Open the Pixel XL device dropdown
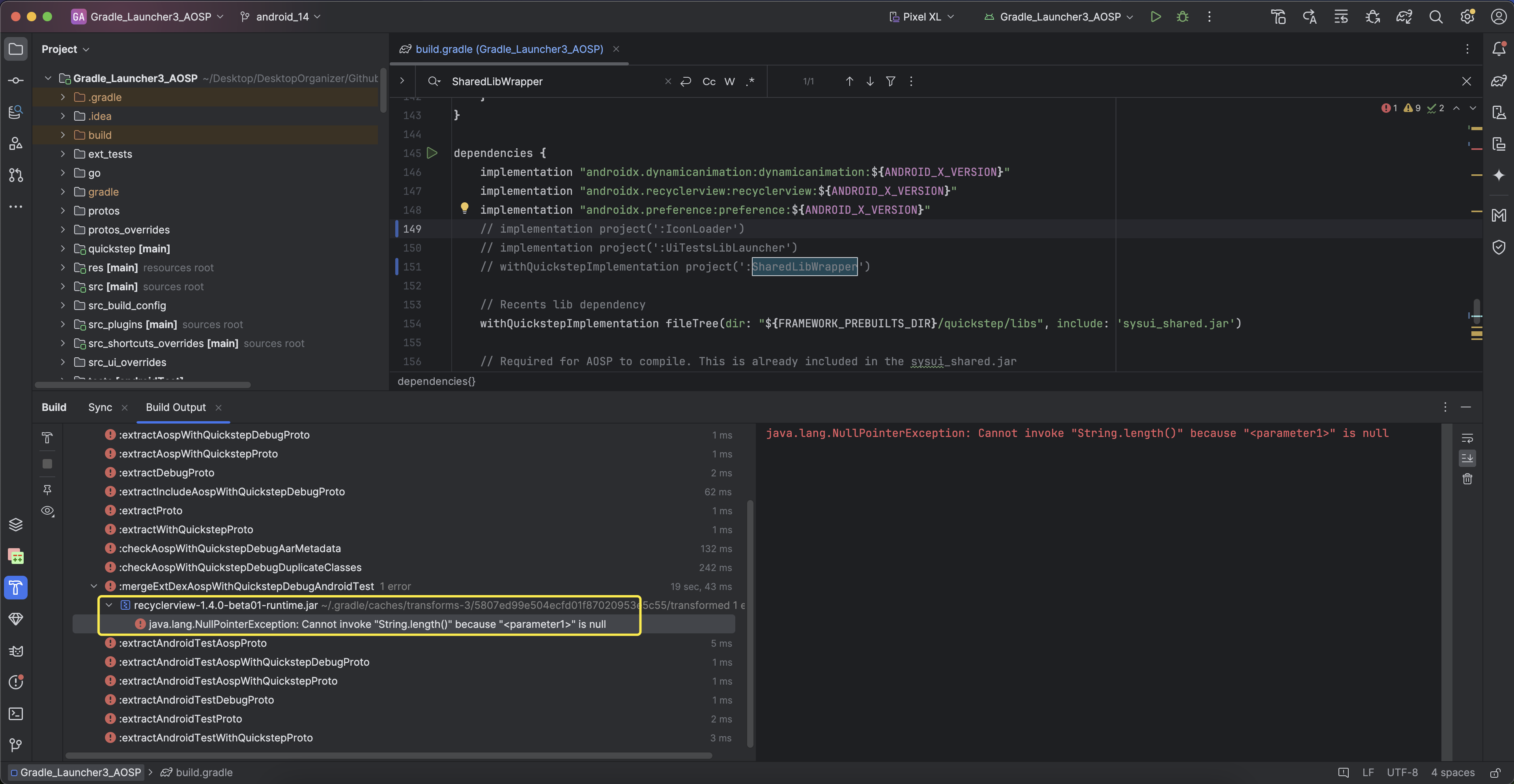The image size is (1514, 784). coord(921,17)
